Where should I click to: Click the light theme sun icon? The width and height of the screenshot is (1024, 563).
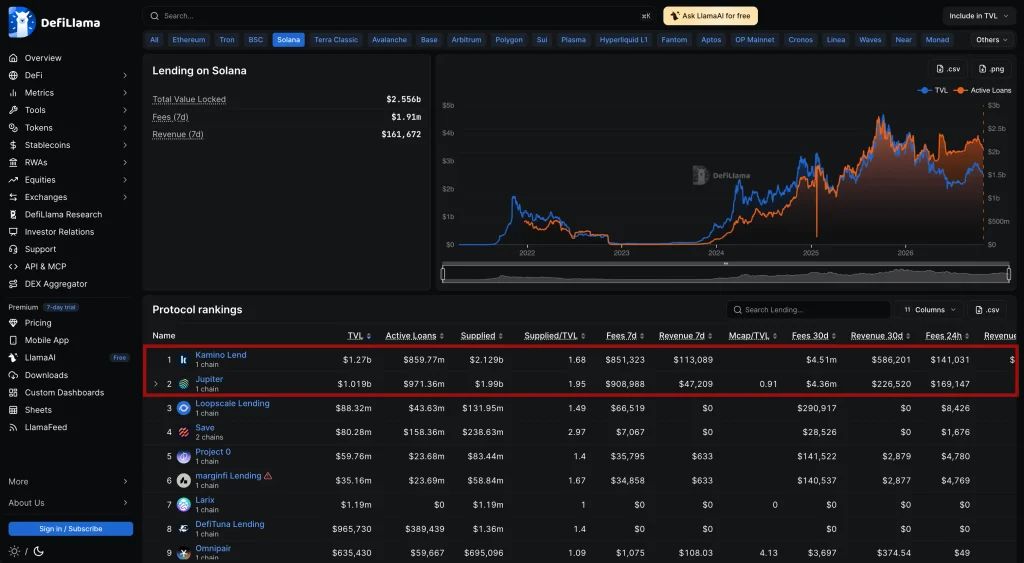click(x=14, y=551)
